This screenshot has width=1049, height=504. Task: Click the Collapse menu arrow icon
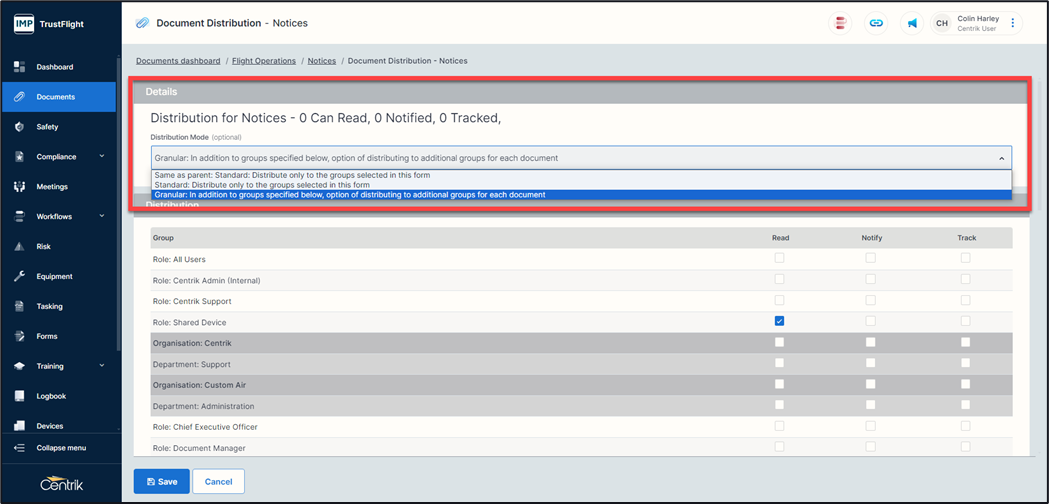[x=19, y=448]
